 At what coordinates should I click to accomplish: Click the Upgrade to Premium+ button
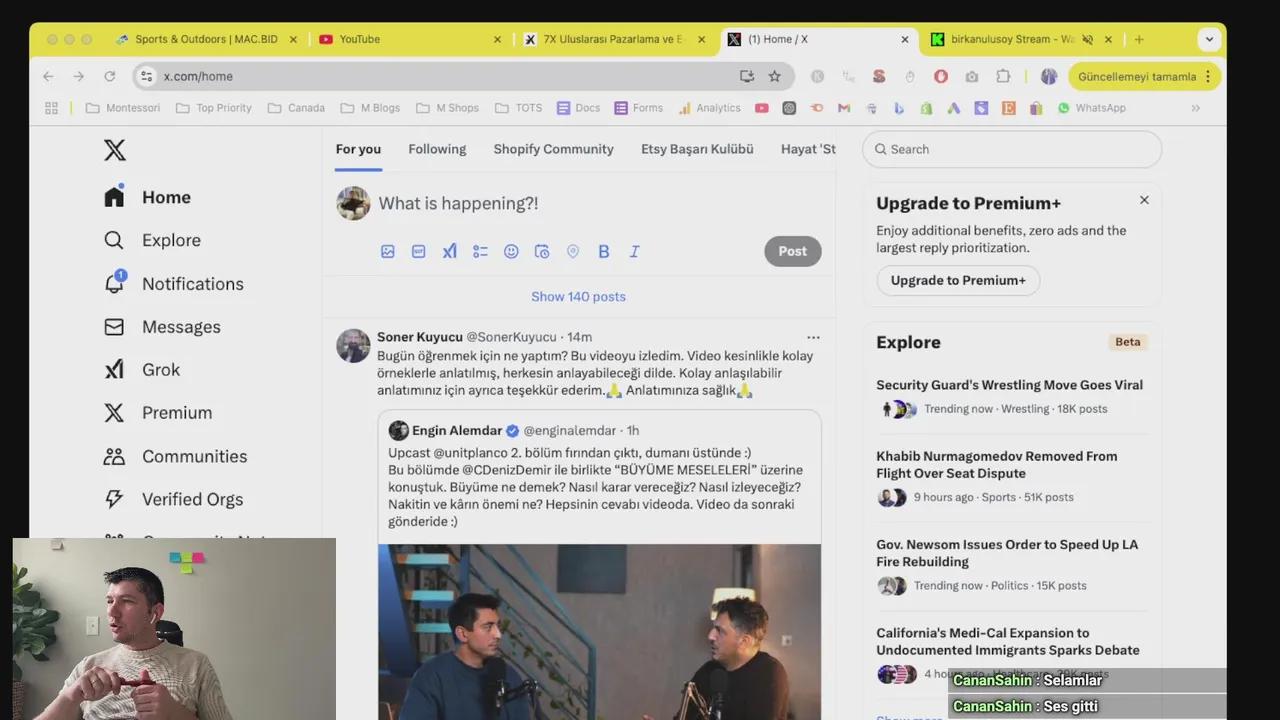point(958,280)
